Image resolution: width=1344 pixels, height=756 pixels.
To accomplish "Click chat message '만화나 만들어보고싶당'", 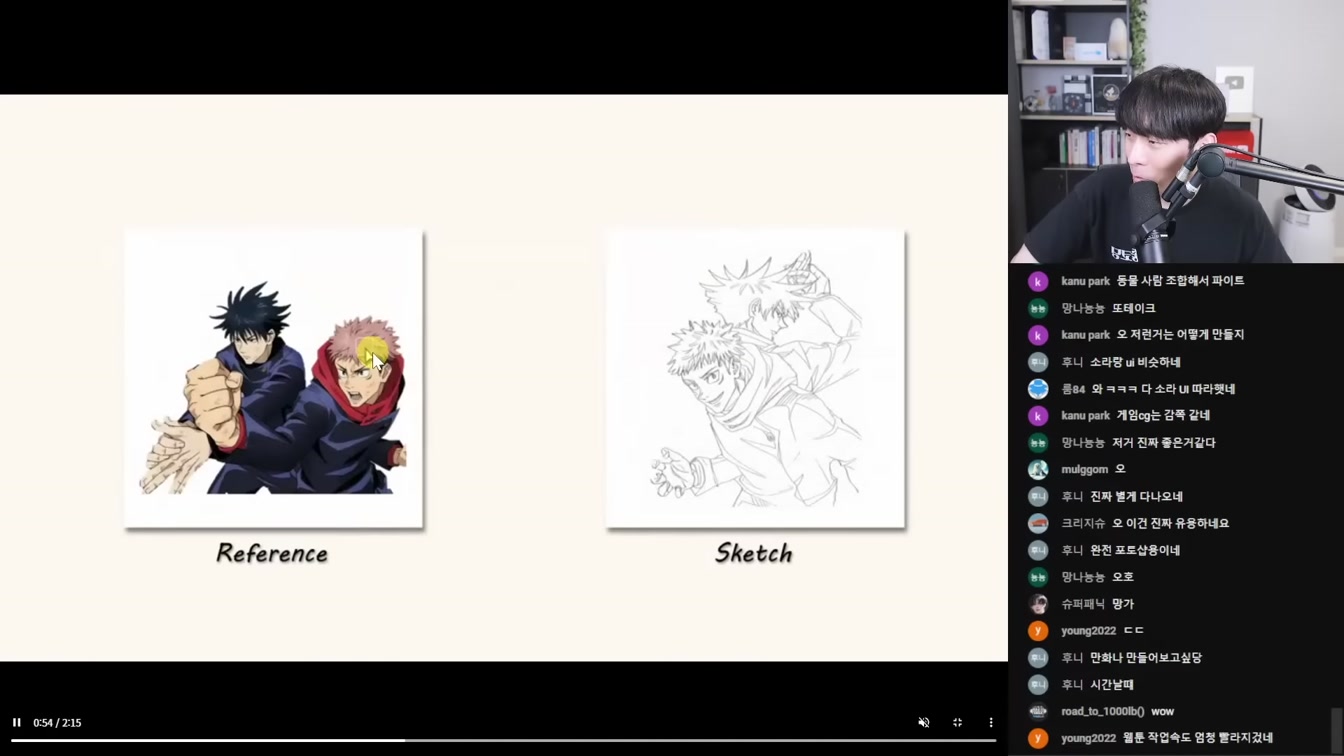I will point(1146,658).
